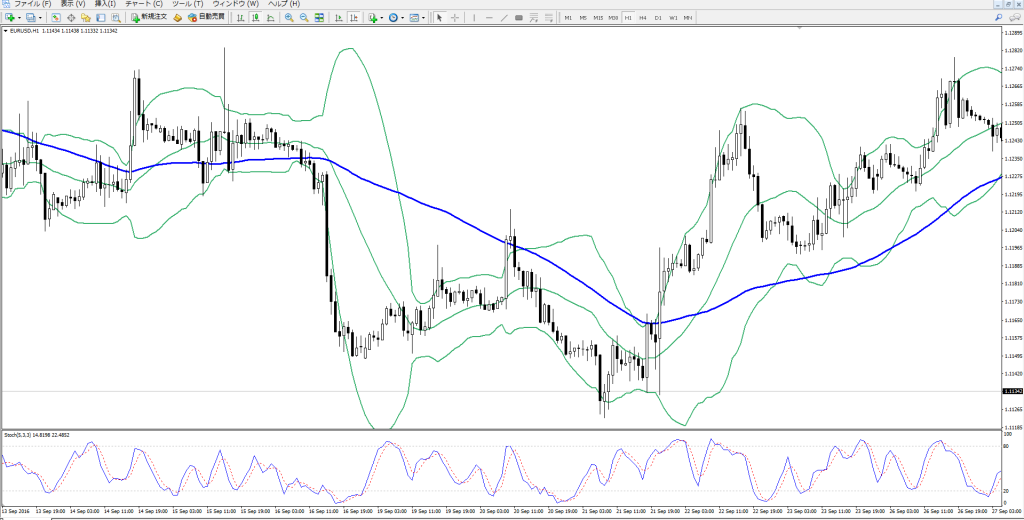1024x520 pixels.
Task: Select the H1 timeframe button
Action: [628, 18]
